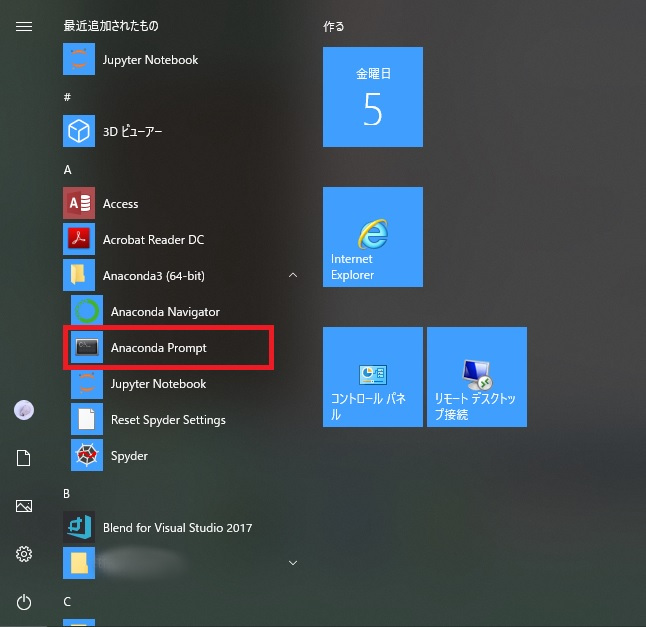The height and width of the screenshot is (627, 646).
Task: Click the Anaconda3 (64-bit) folder label
Action: click(154, 276)
